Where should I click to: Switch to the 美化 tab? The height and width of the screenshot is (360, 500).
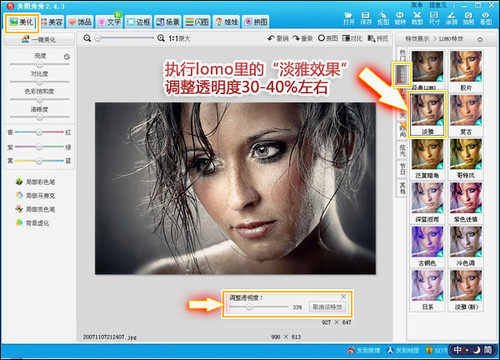click(22, 22)
